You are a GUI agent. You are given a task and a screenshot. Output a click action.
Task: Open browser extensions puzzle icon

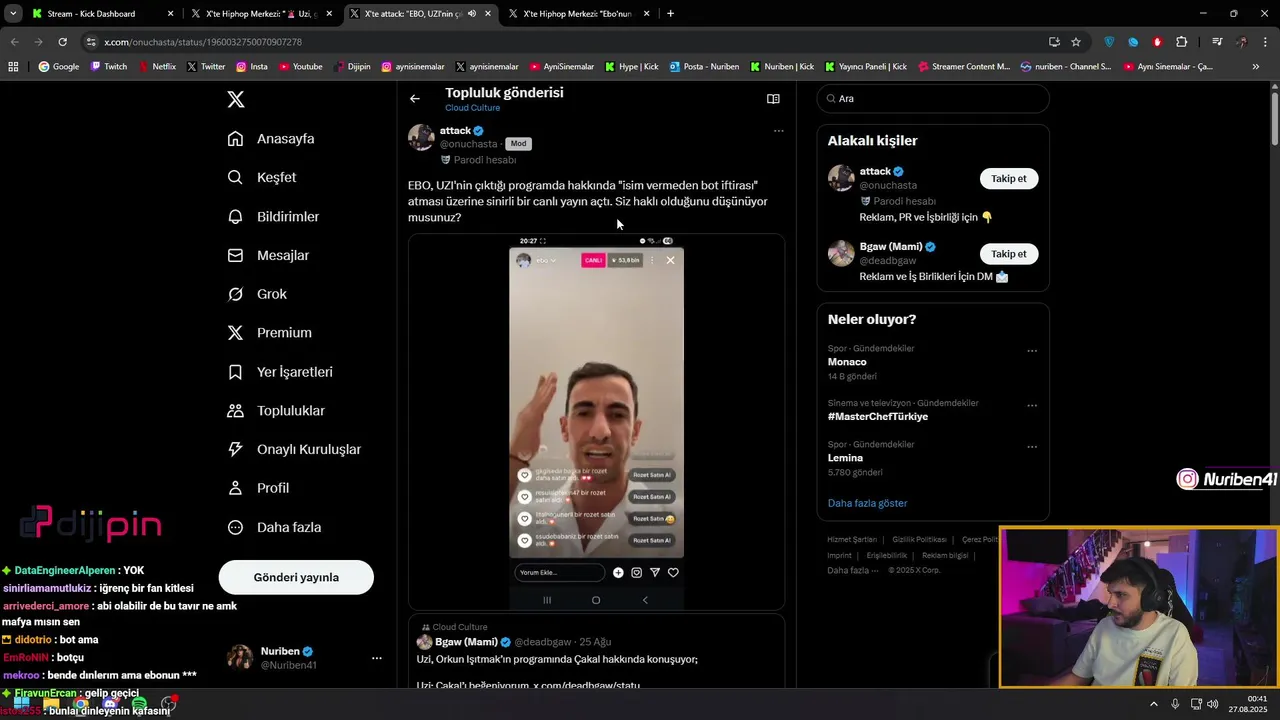coord(1182,42)
